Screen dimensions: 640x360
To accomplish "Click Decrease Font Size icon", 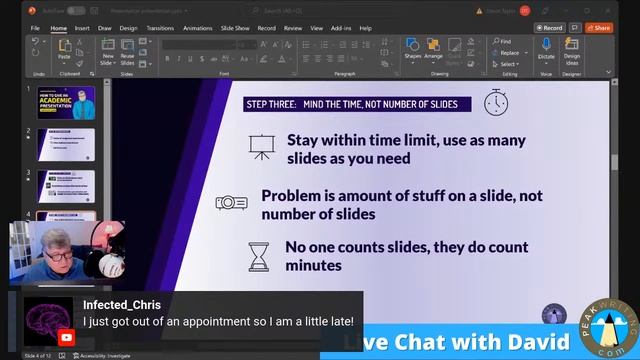I will coord(276,44).
